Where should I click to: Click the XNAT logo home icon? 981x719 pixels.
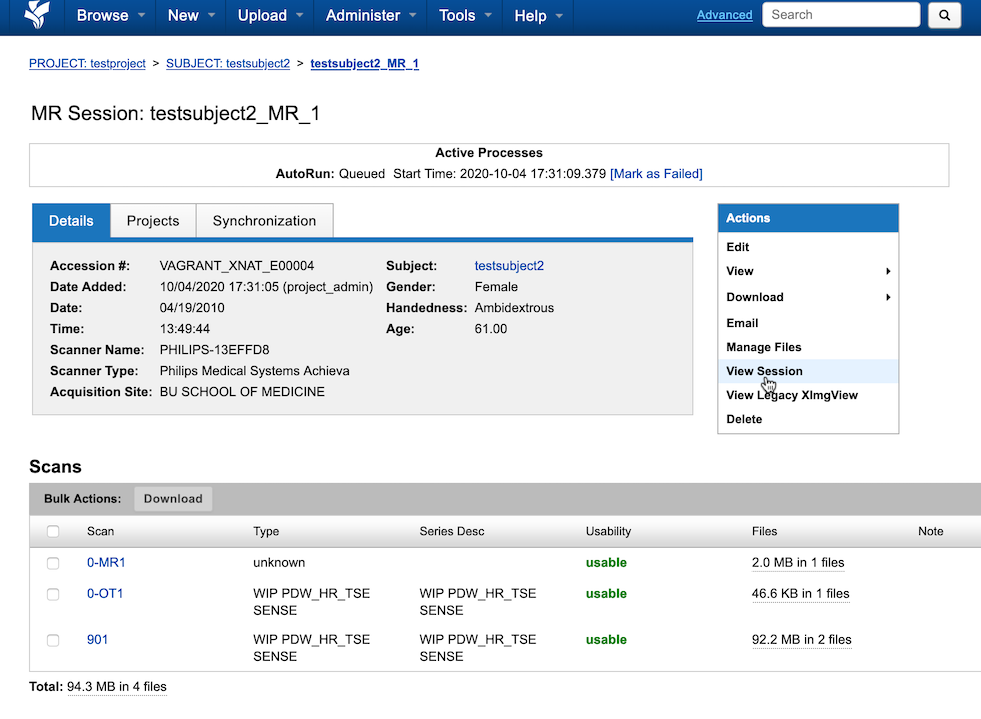click(36, 14)
